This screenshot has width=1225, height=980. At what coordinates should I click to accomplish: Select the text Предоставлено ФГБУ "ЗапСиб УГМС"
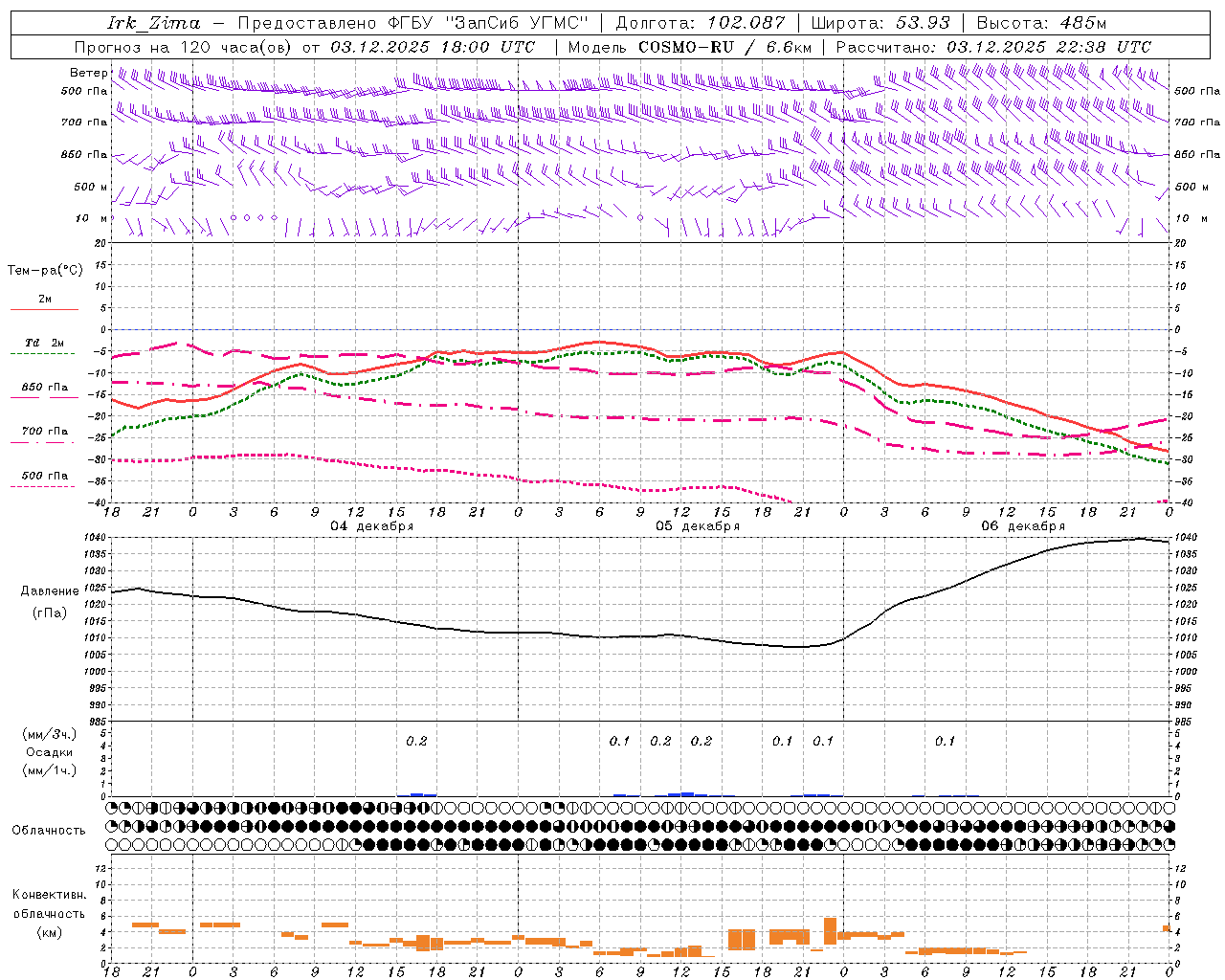point(412,23)
